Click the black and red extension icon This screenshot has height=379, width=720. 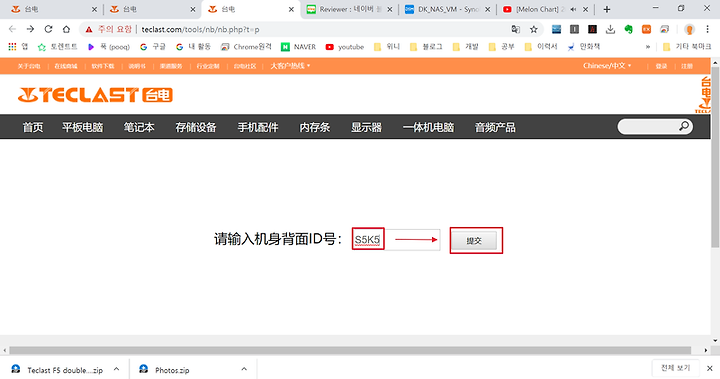coord(592,29)
